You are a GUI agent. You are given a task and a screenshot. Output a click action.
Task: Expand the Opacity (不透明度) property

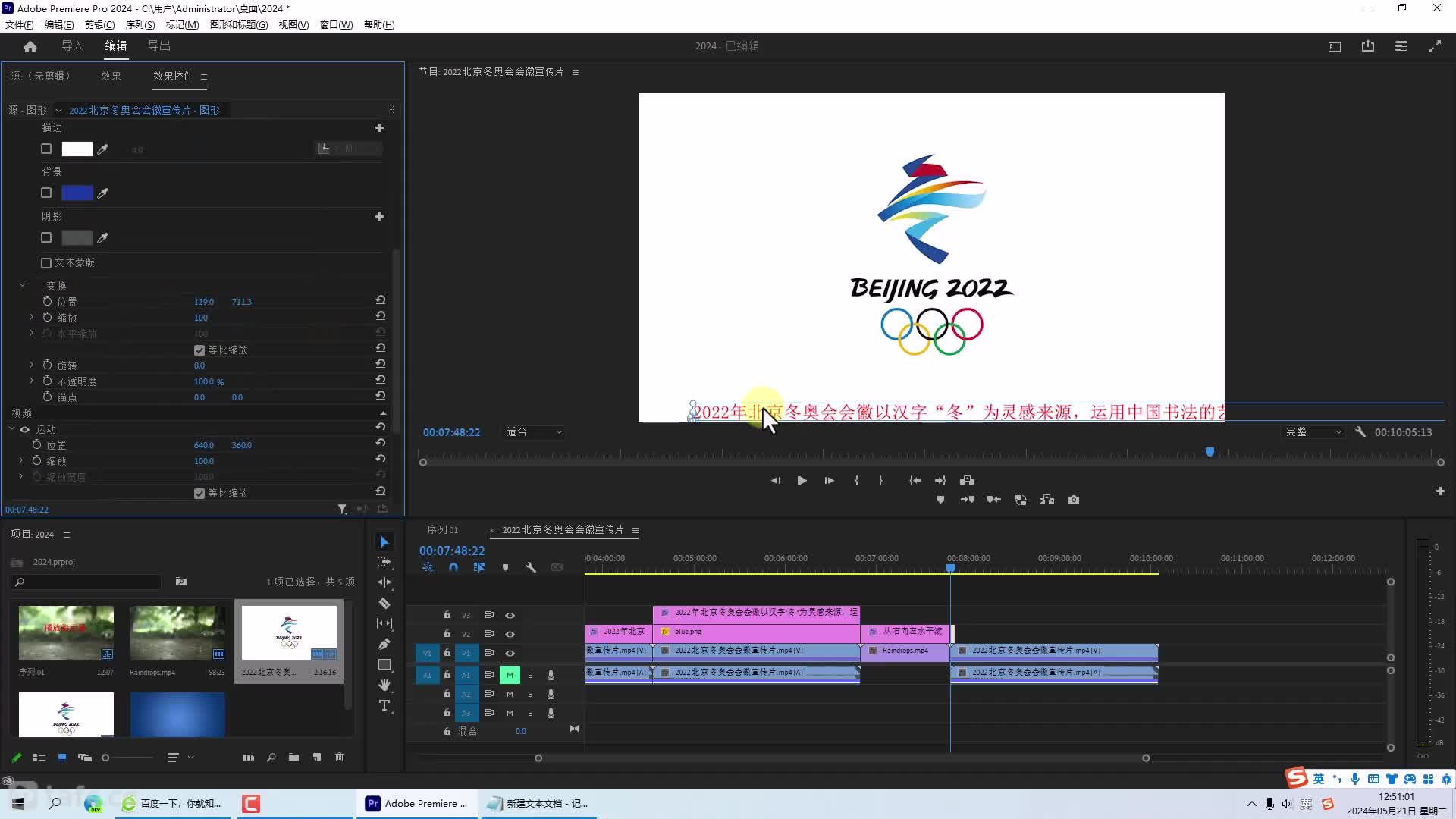tap(31, 381)
